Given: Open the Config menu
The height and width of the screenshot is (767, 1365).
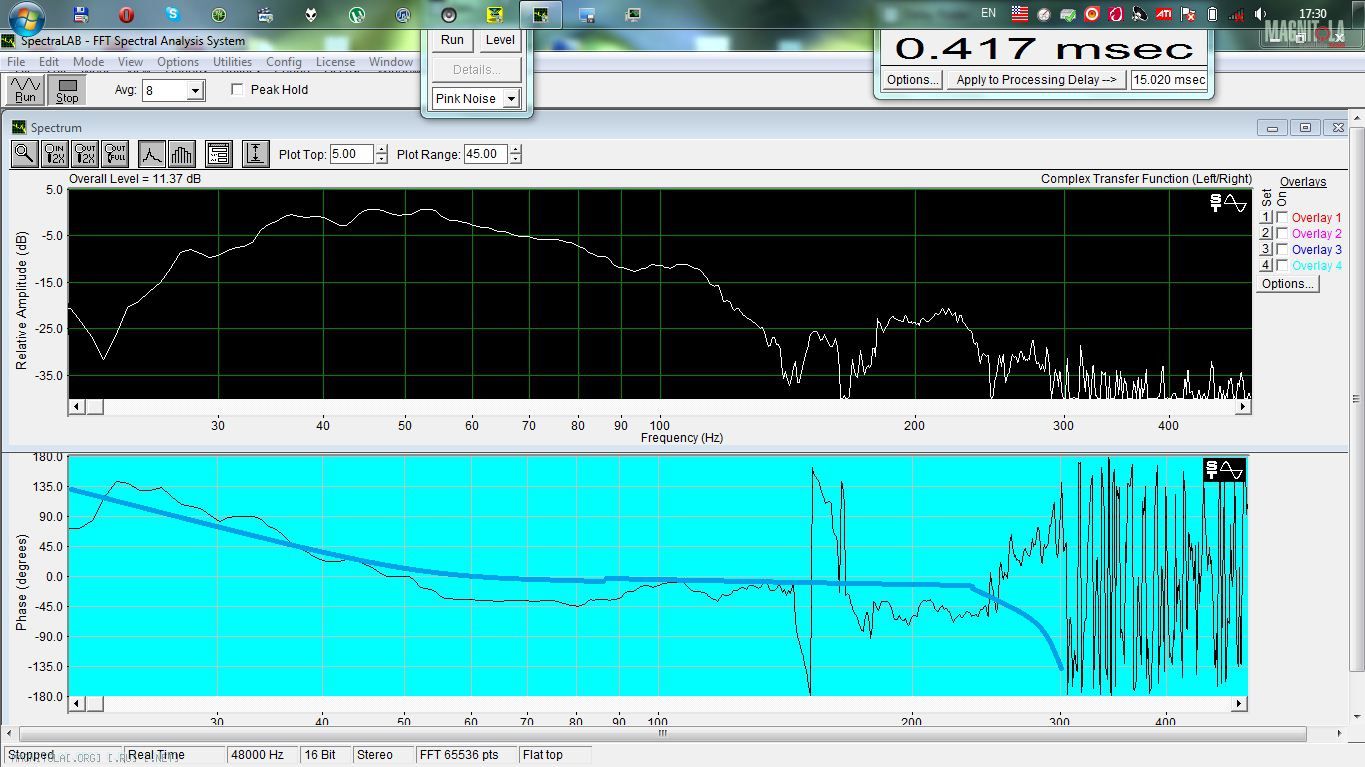Looking at the screenshot, I should point(284,62).
